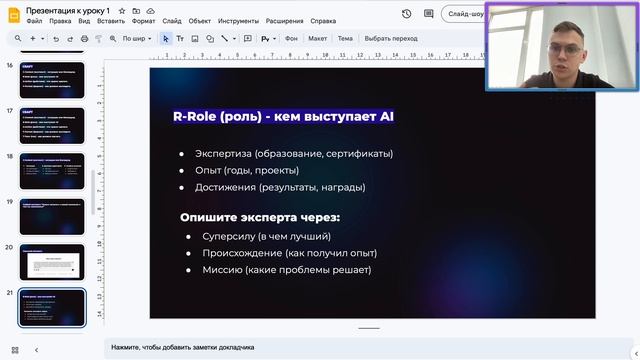Select slide 19 thumbnail
Image resolution: width=640 pixels, height=360 pixels.
(x=52, y=217)
